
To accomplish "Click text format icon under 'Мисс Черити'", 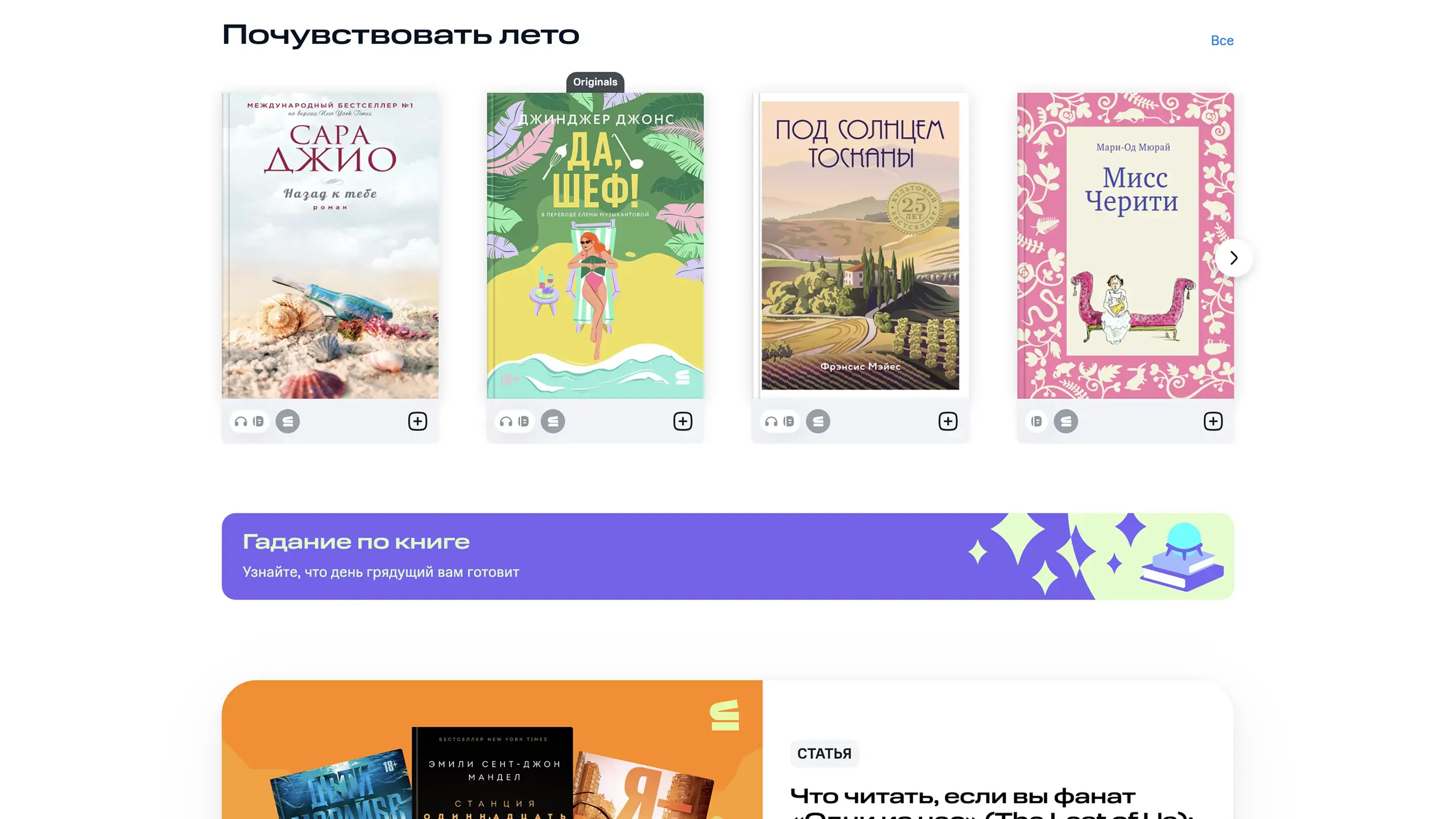I will click(x=1036, y=421).
